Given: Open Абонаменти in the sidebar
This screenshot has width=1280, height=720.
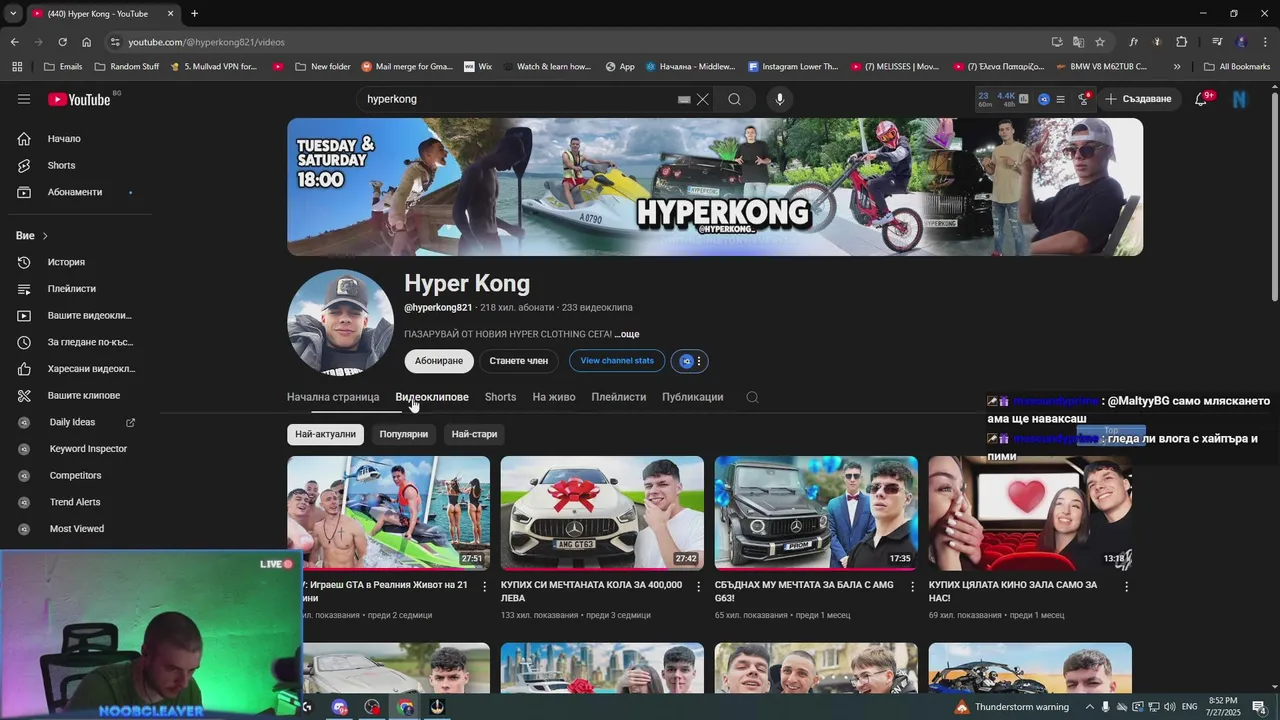Looking at the screenshot, I should click(x=76, y=192).
